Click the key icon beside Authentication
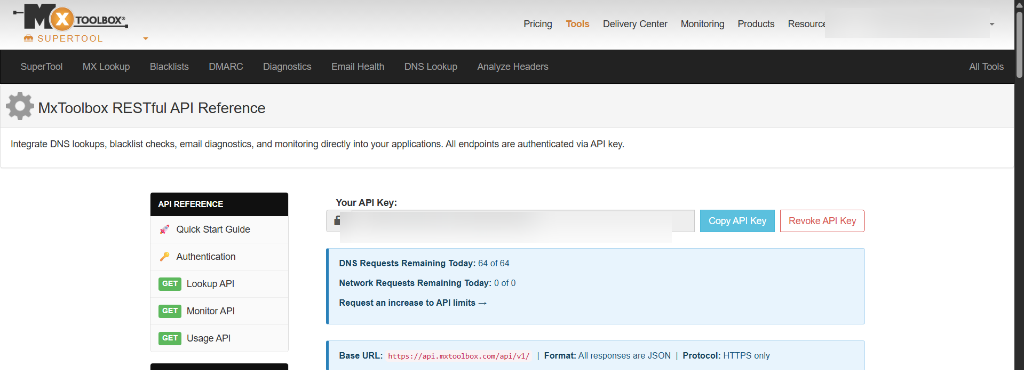The width and height of the screenshot is (1024, 370). 165,257
